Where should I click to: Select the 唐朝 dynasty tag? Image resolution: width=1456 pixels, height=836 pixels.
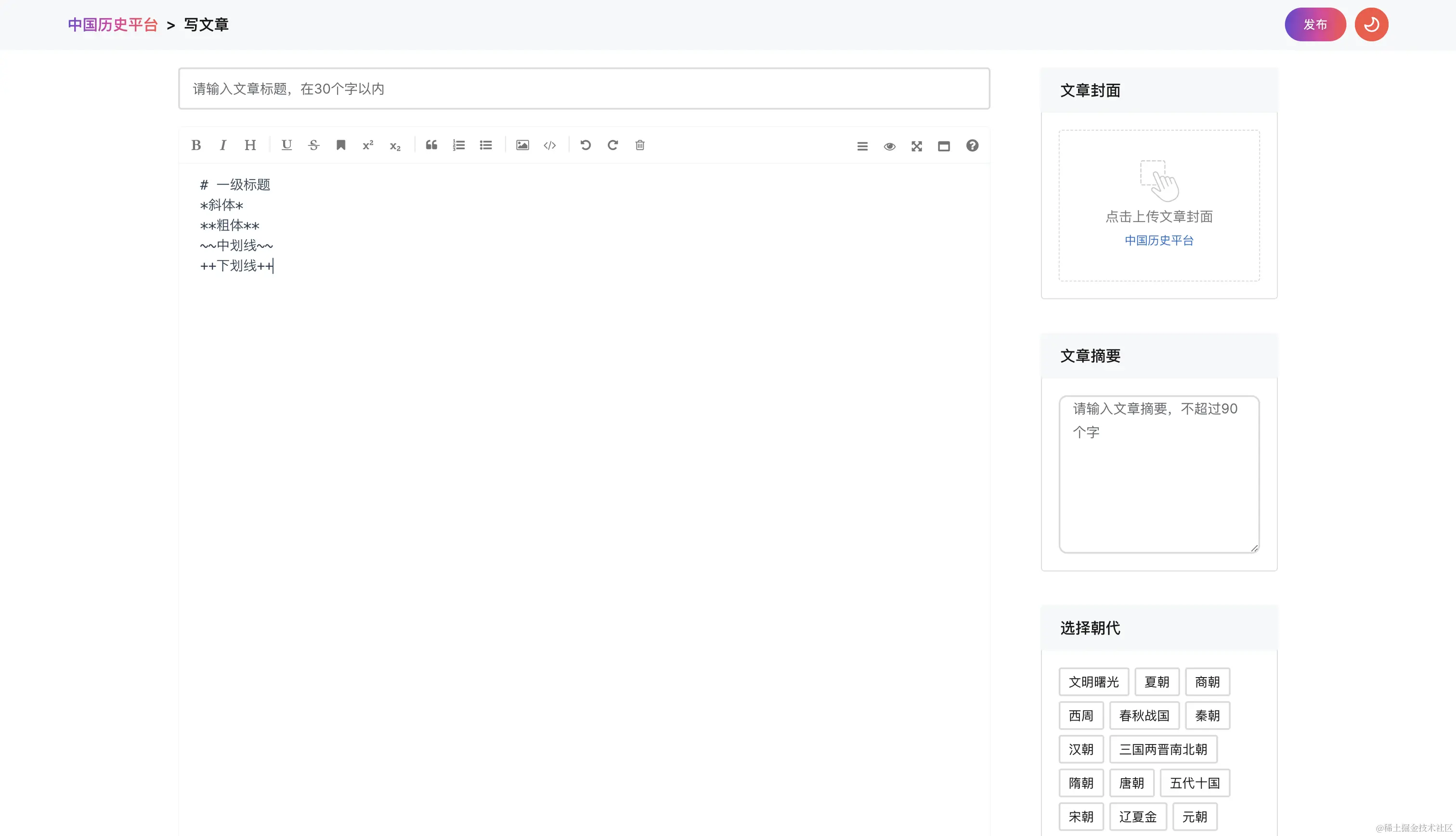click(x=1132, y=783)
